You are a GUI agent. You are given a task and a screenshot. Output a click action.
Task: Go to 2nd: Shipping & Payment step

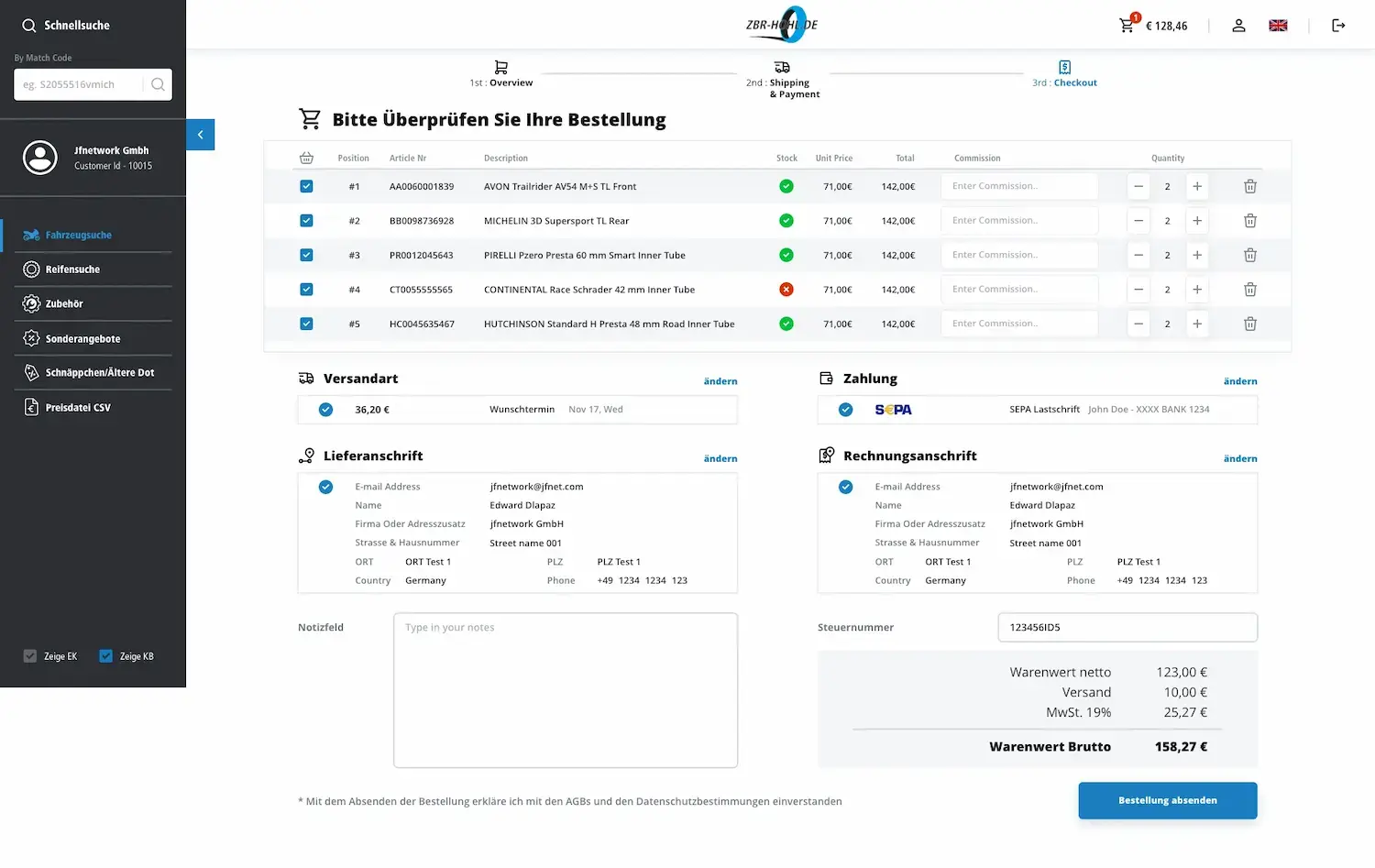point(783,80)
